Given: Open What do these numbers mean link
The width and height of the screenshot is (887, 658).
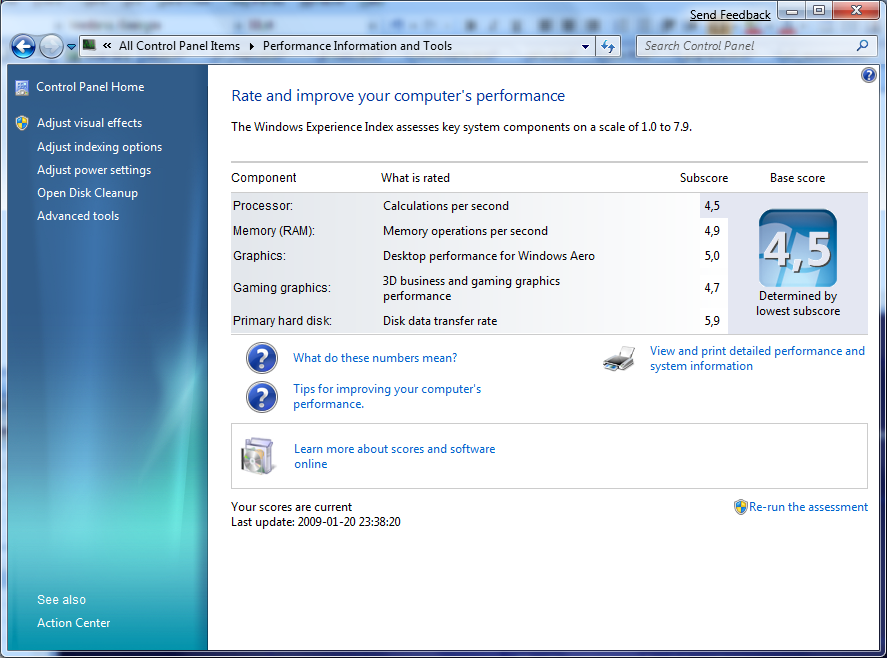Looking at the screenshot, I should [375, 358].
